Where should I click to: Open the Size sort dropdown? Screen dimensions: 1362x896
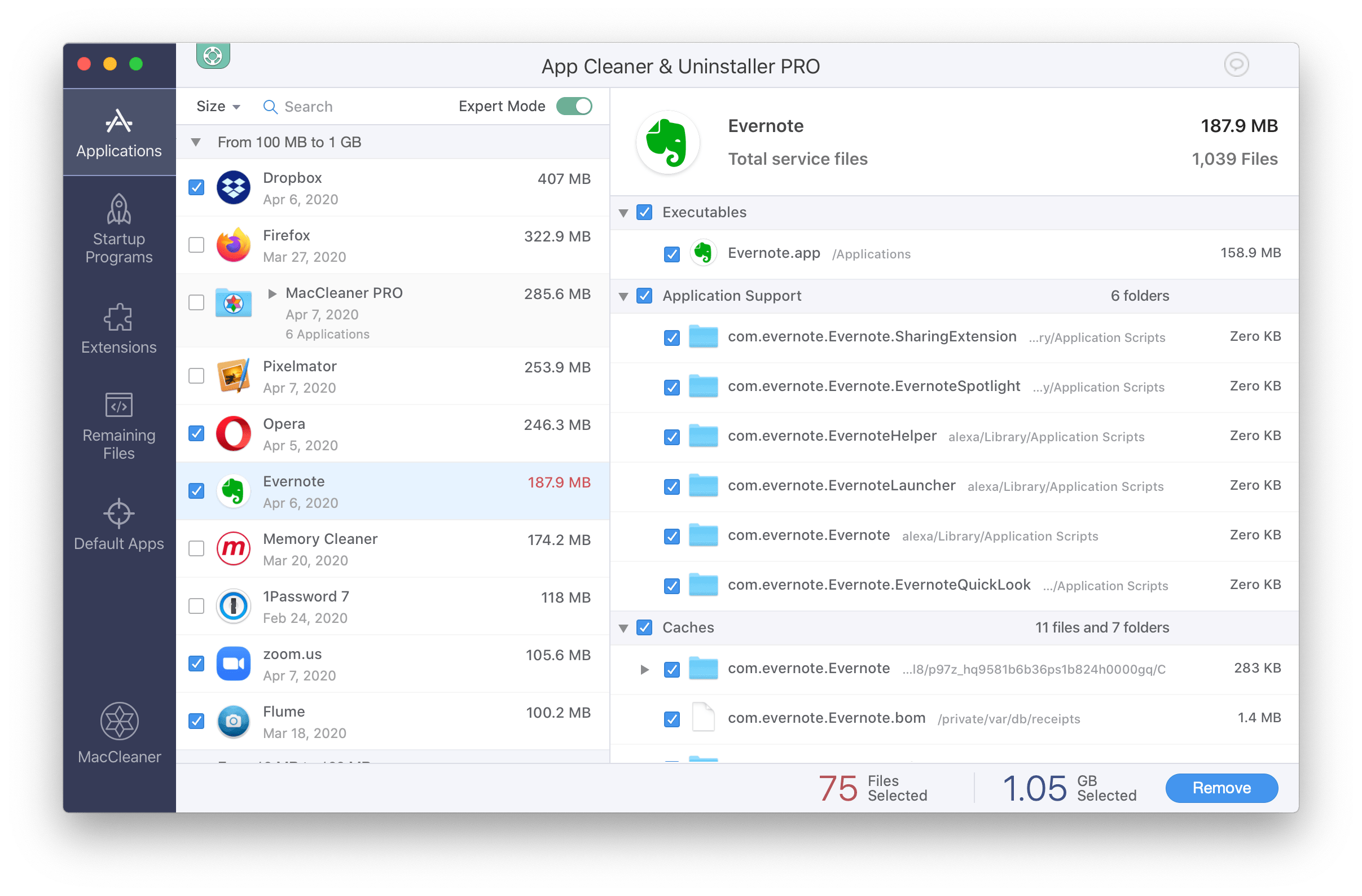217,106
